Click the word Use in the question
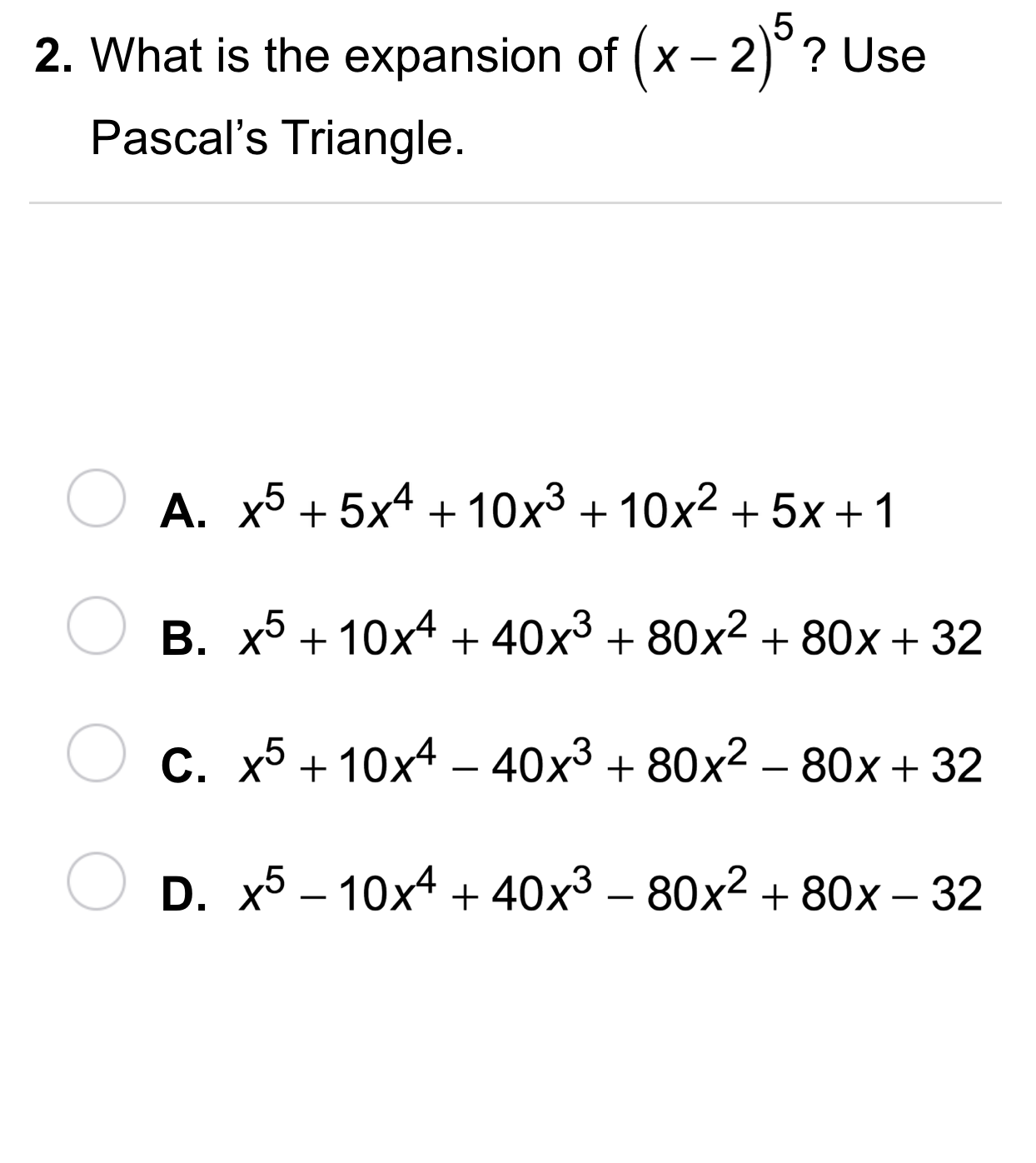The image size is (1036, 1163). click(888, 56)
